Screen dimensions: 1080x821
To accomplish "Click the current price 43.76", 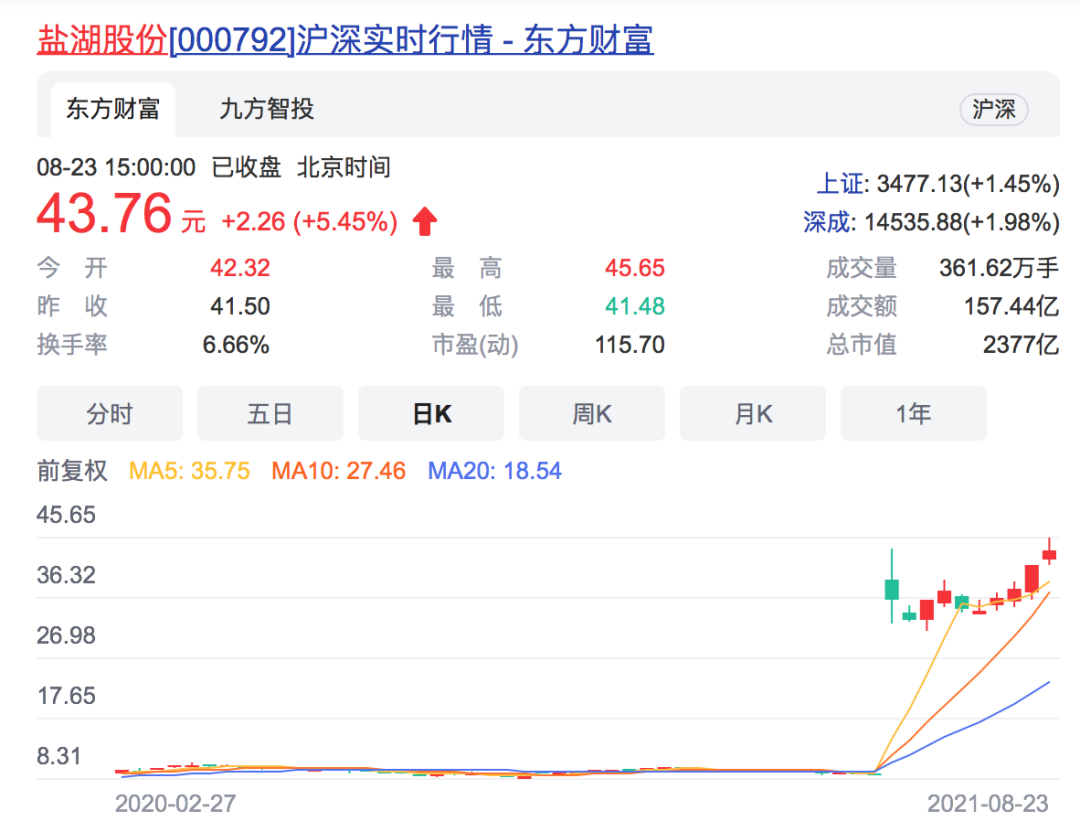I will coord(105,215).
